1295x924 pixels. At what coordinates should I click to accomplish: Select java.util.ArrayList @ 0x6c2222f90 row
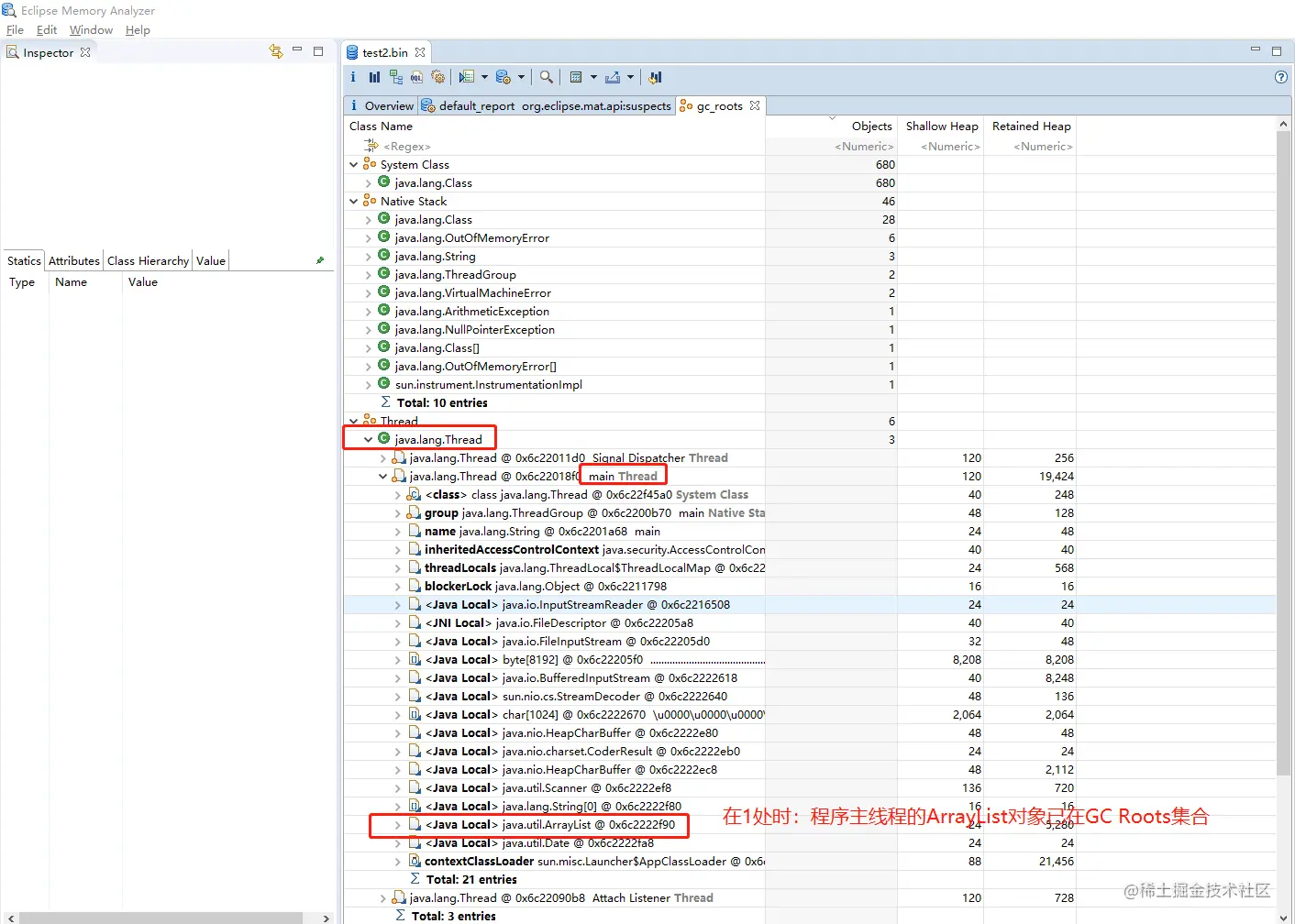tap(810, 825)
